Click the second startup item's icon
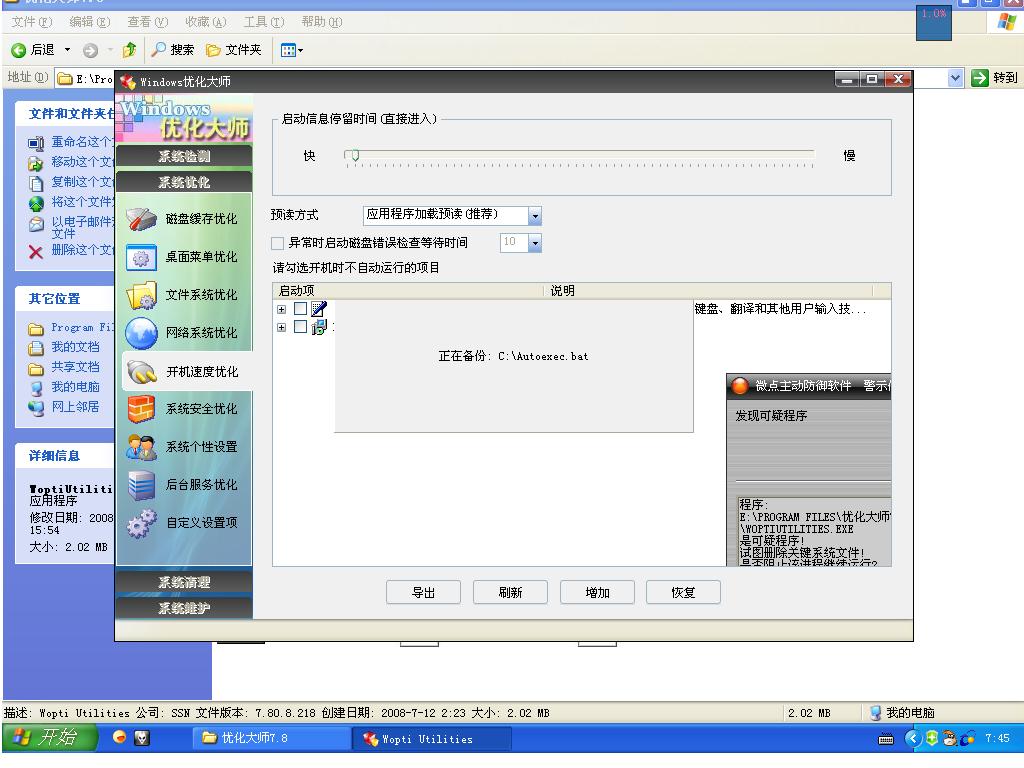1024x768 pixels. [319, 327]
